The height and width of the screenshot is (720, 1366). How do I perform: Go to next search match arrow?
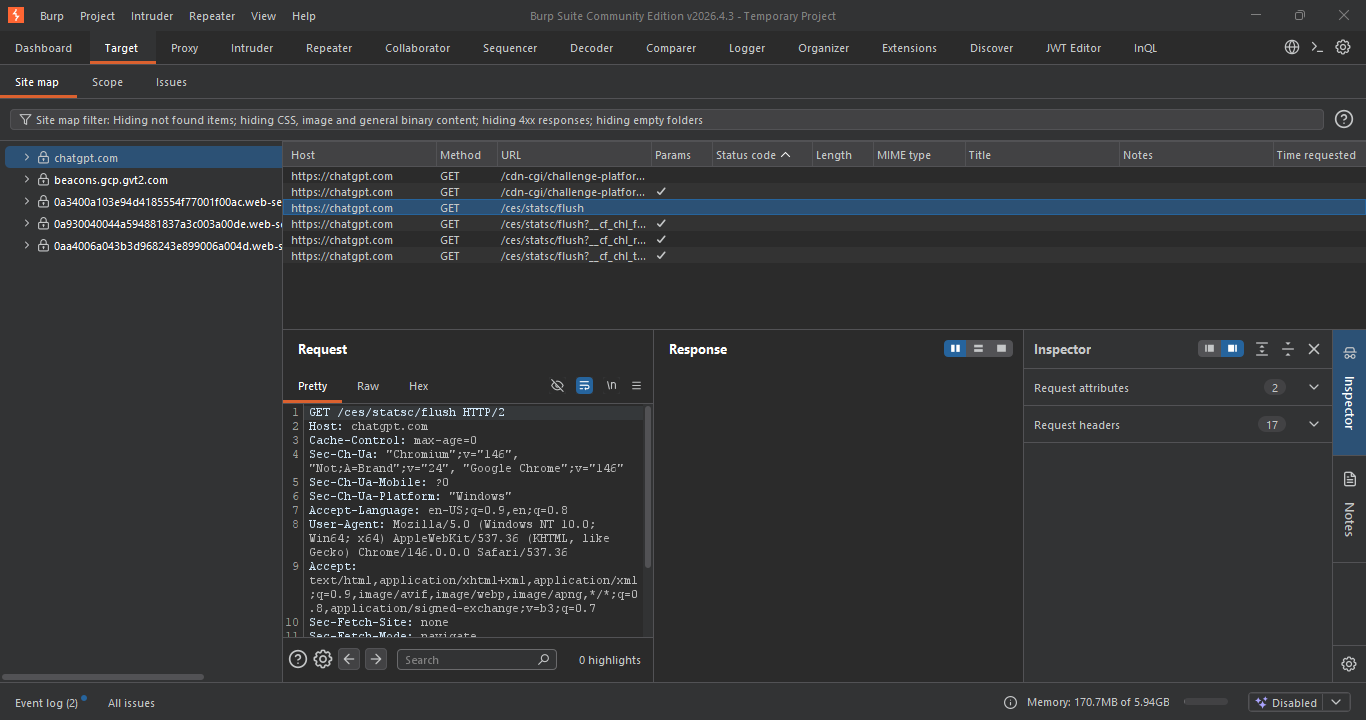tap(376, 659)
